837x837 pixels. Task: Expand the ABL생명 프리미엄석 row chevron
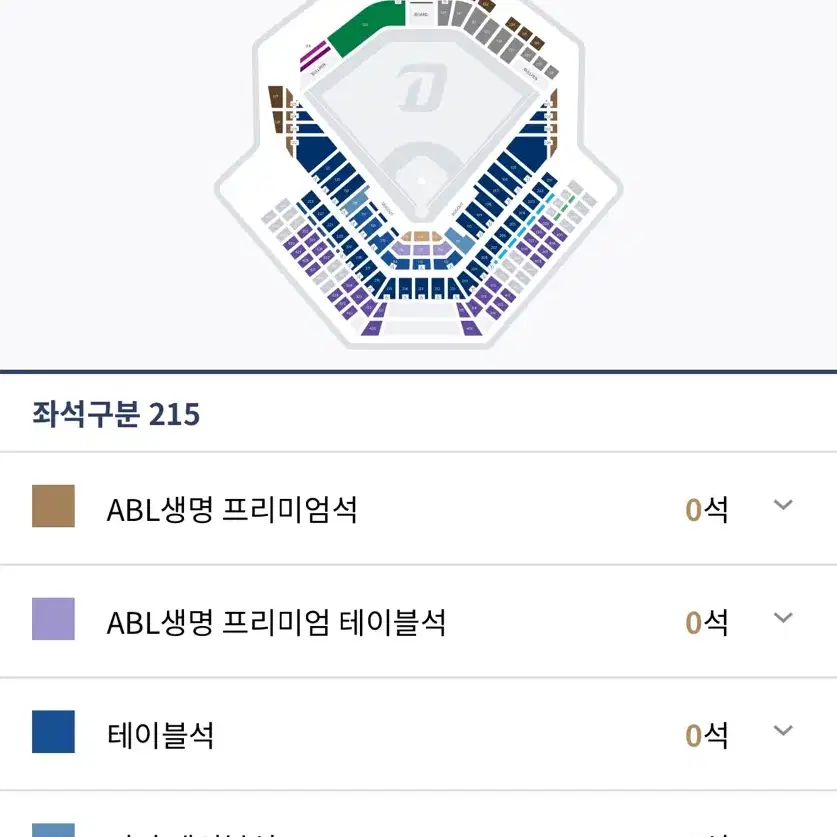pyautogui.click(x=783, y=504)
